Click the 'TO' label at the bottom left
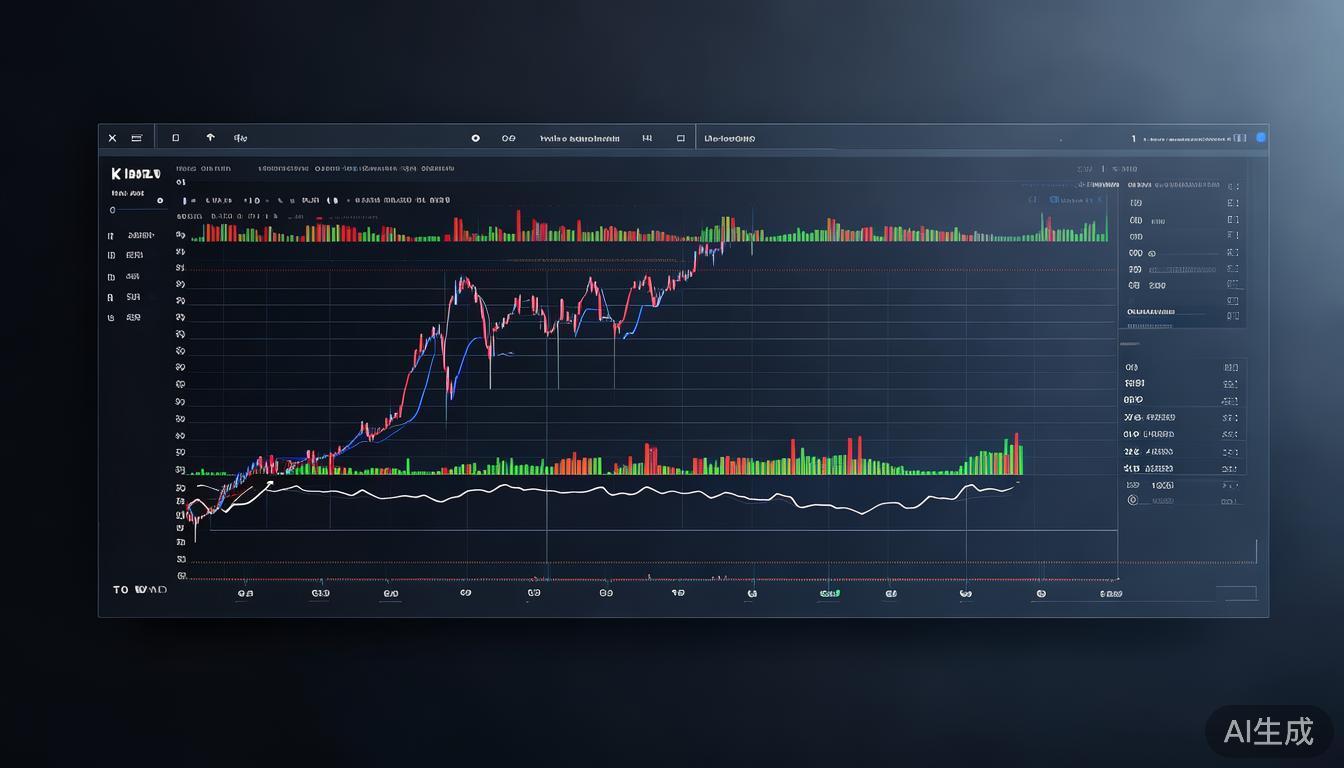The height and width of the screenshot is (768, 1344). 121,590
